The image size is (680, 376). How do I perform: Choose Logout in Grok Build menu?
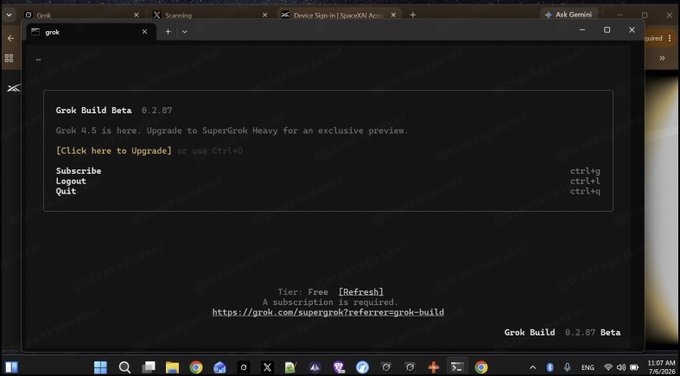(x=71, y=181)
